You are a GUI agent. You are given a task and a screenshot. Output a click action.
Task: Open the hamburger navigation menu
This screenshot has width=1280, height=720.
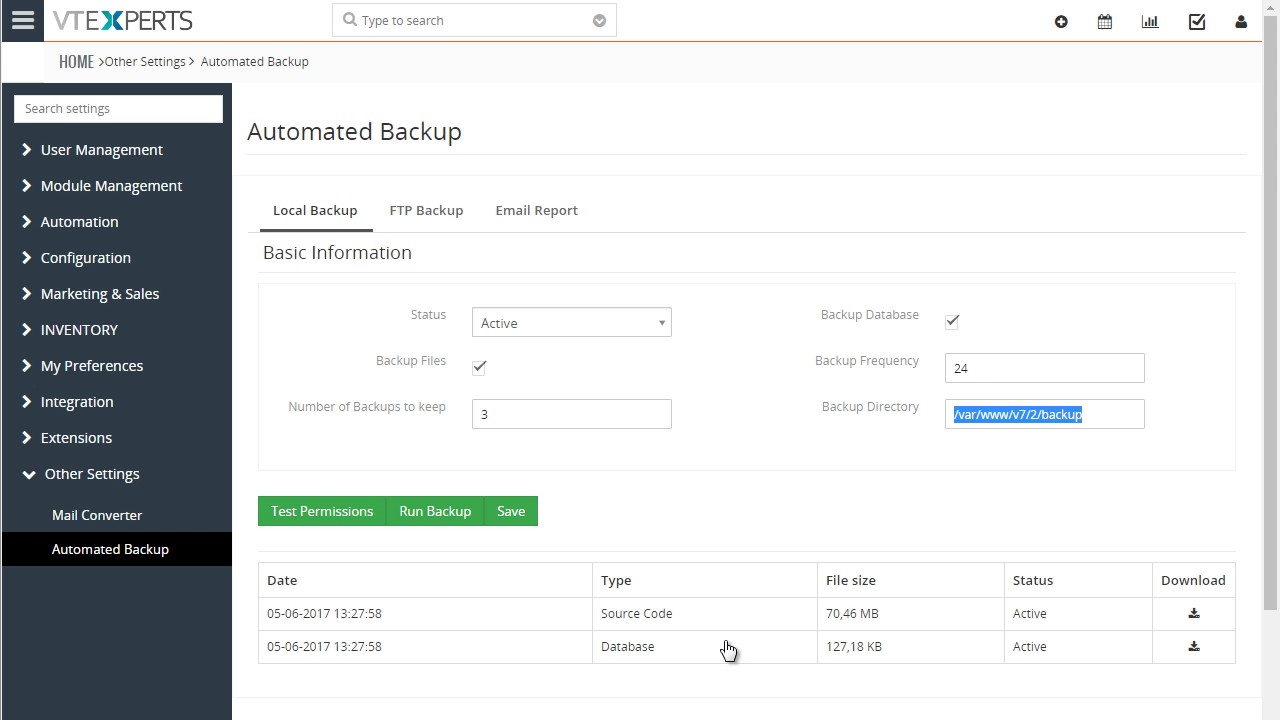[x=22, y=20]
